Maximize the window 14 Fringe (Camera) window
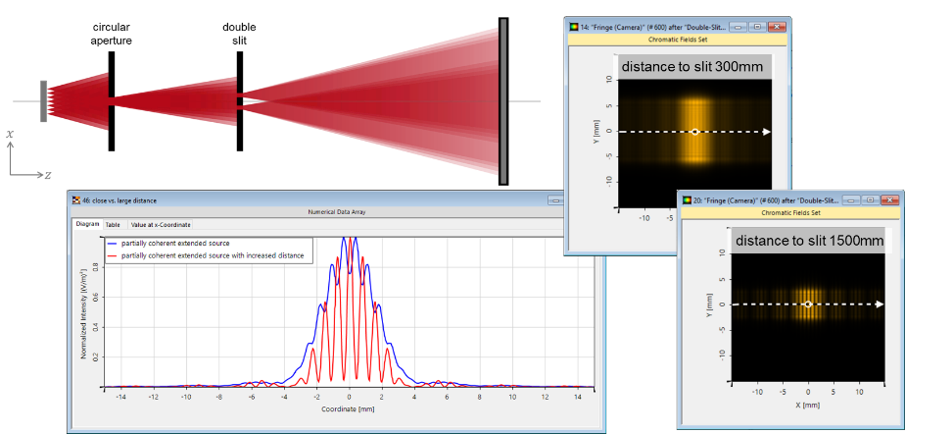This screenshot has width=925, height=439. coord(759,26)
